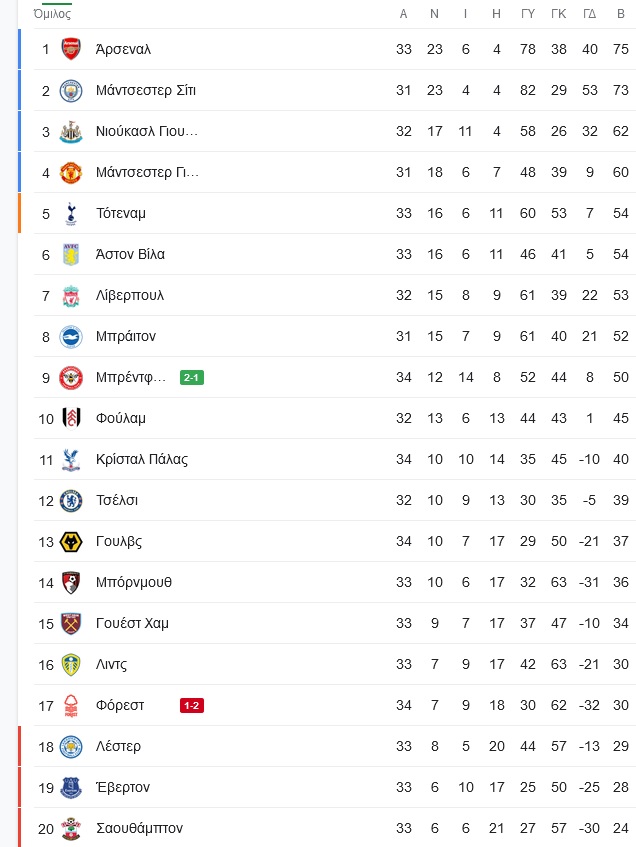Click the ΓΔ goal difference column header

[x=590, y=14]
